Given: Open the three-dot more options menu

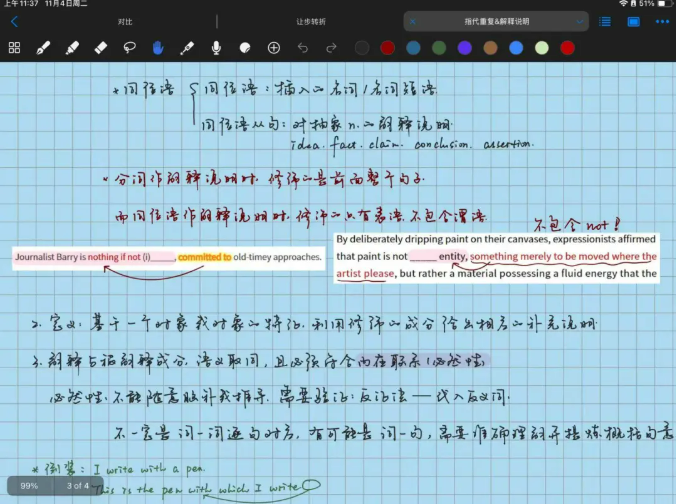Looking at the screenshot, I should [x=659, y=20].
